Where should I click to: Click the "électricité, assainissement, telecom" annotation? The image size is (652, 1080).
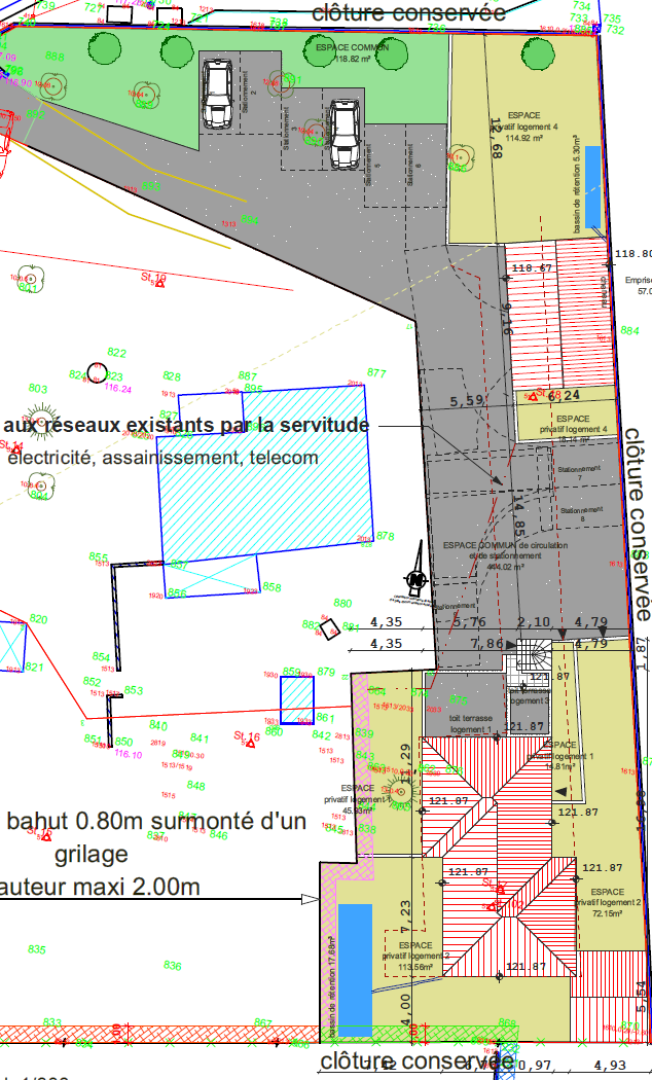[x=163, y=459]
